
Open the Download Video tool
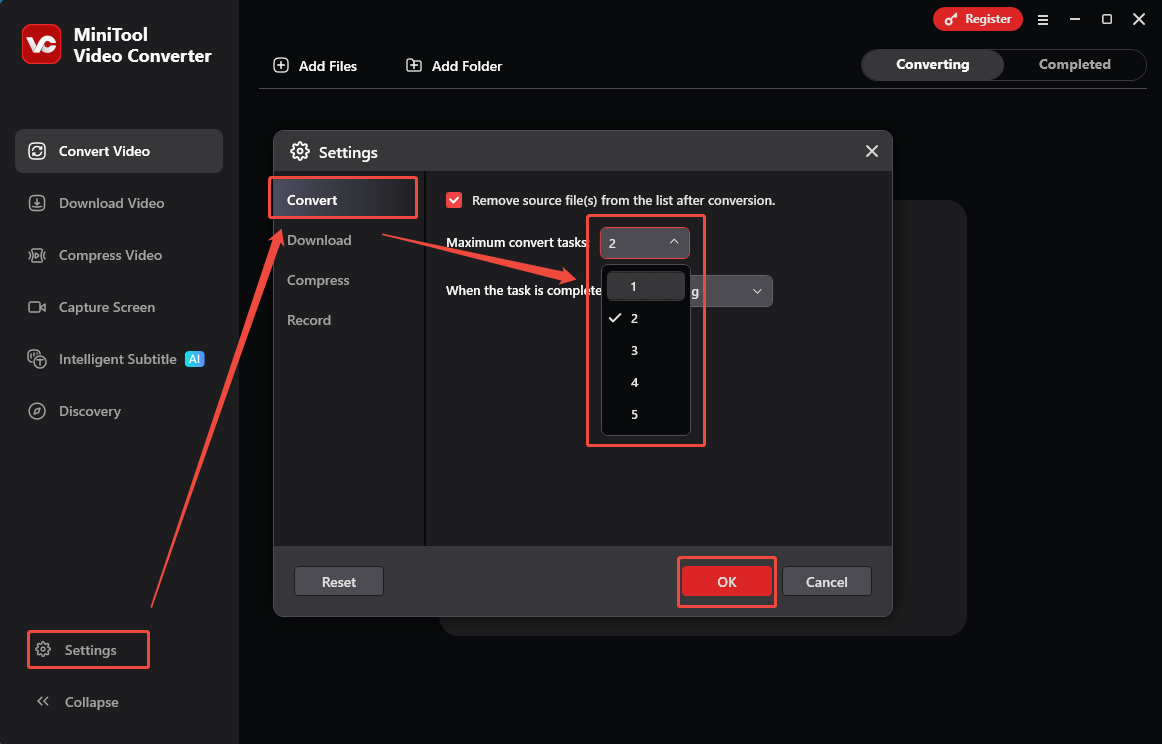point(107,203)
